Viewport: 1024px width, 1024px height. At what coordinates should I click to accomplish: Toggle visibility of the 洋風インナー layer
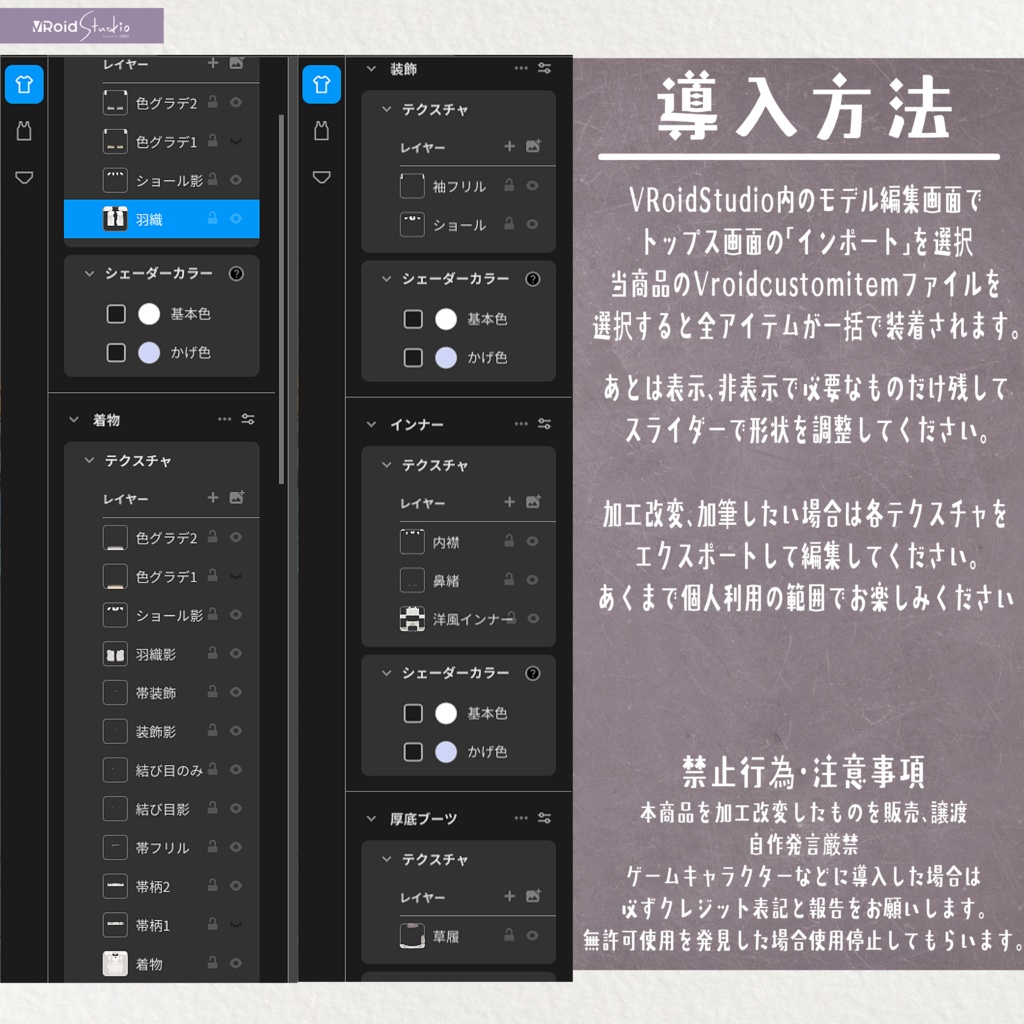tap(533, 618)
